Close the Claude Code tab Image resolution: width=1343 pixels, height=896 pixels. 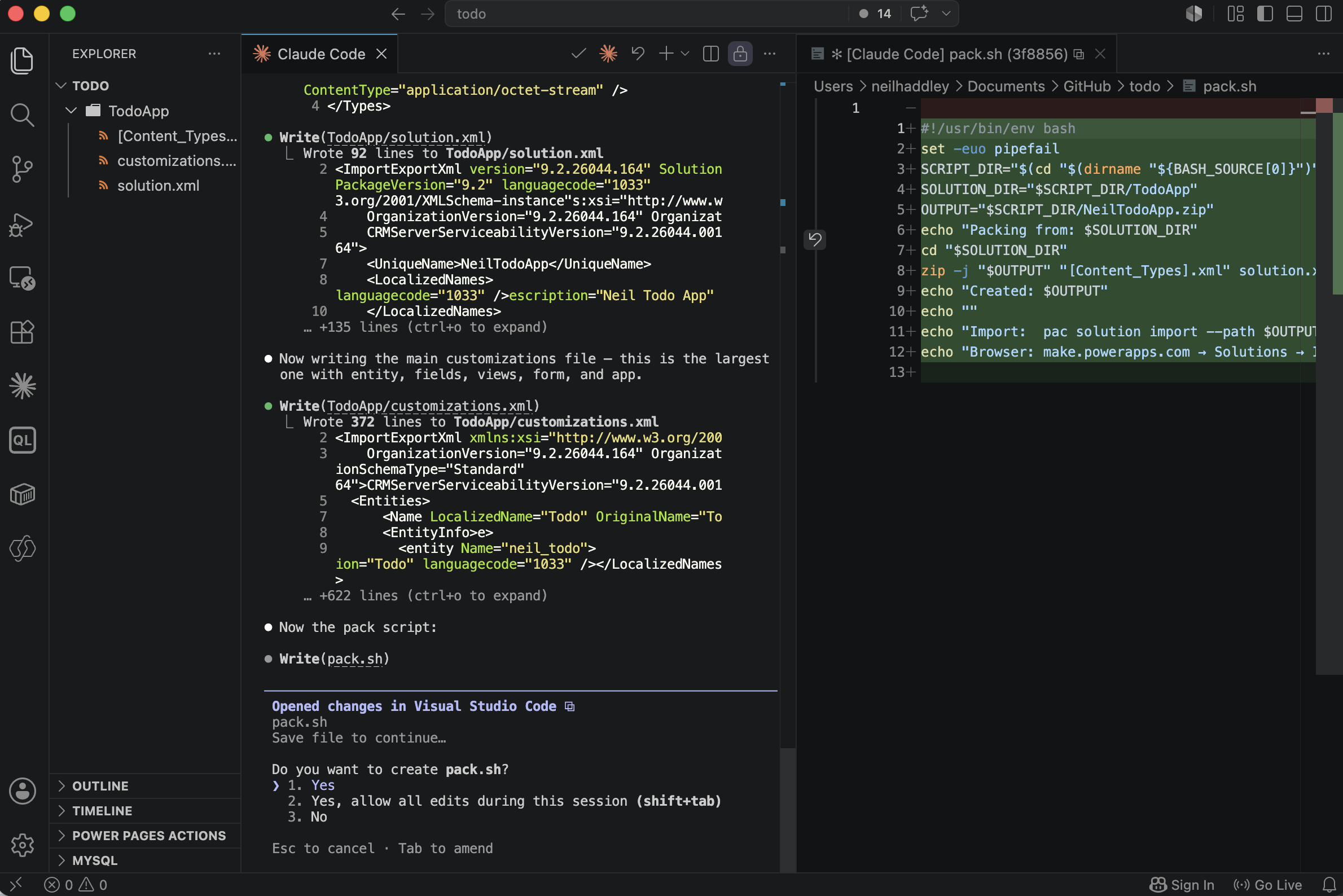pos(381,54)
